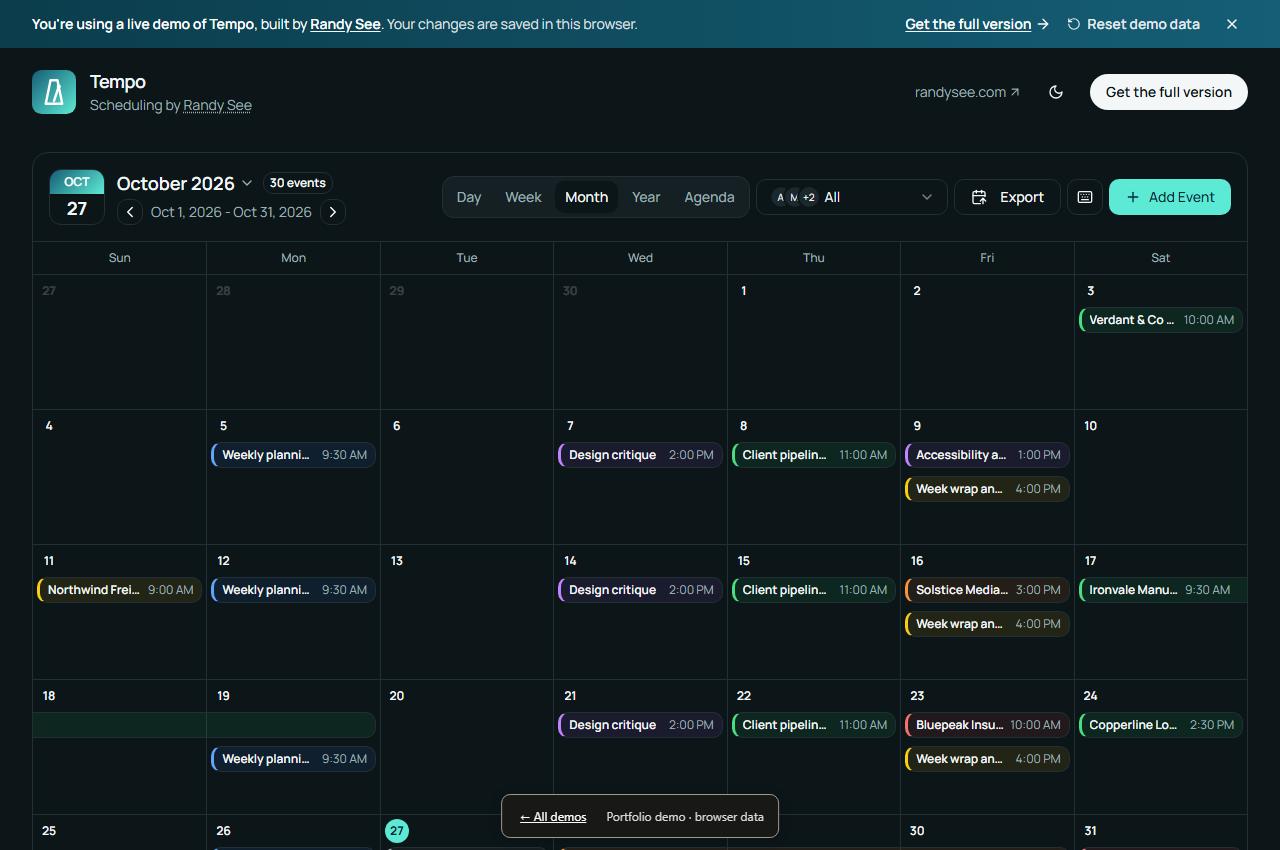Image resolution: width=1280 pixels, height=850 pixels.
Task: Open Client pipeline event on Oct 15
Action: click(x=814, y=590)
